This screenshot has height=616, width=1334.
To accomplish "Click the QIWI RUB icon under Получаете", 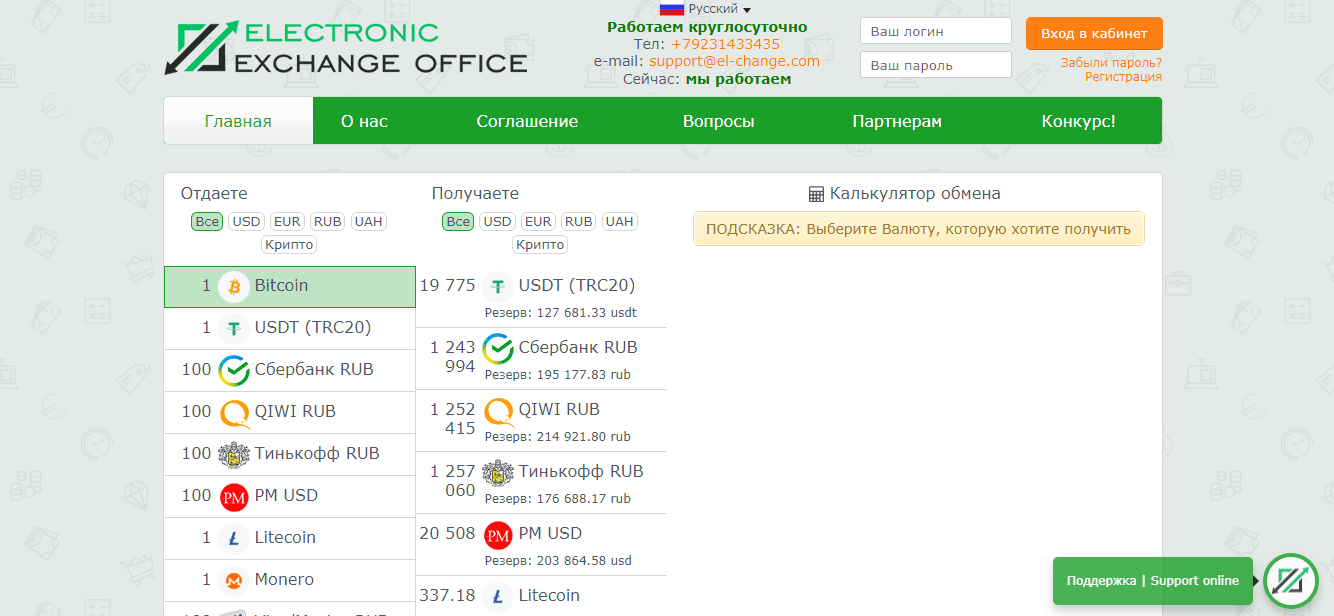I will click(x=497, y=410).
